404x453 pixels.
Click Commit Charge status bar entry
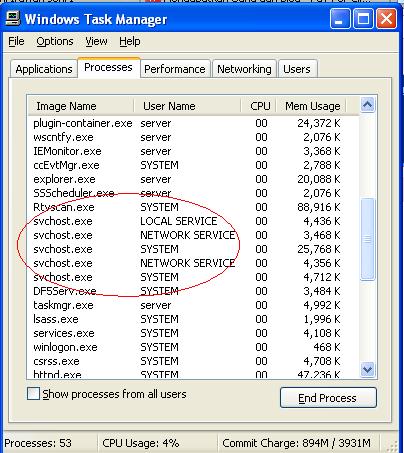coord(296,443)
